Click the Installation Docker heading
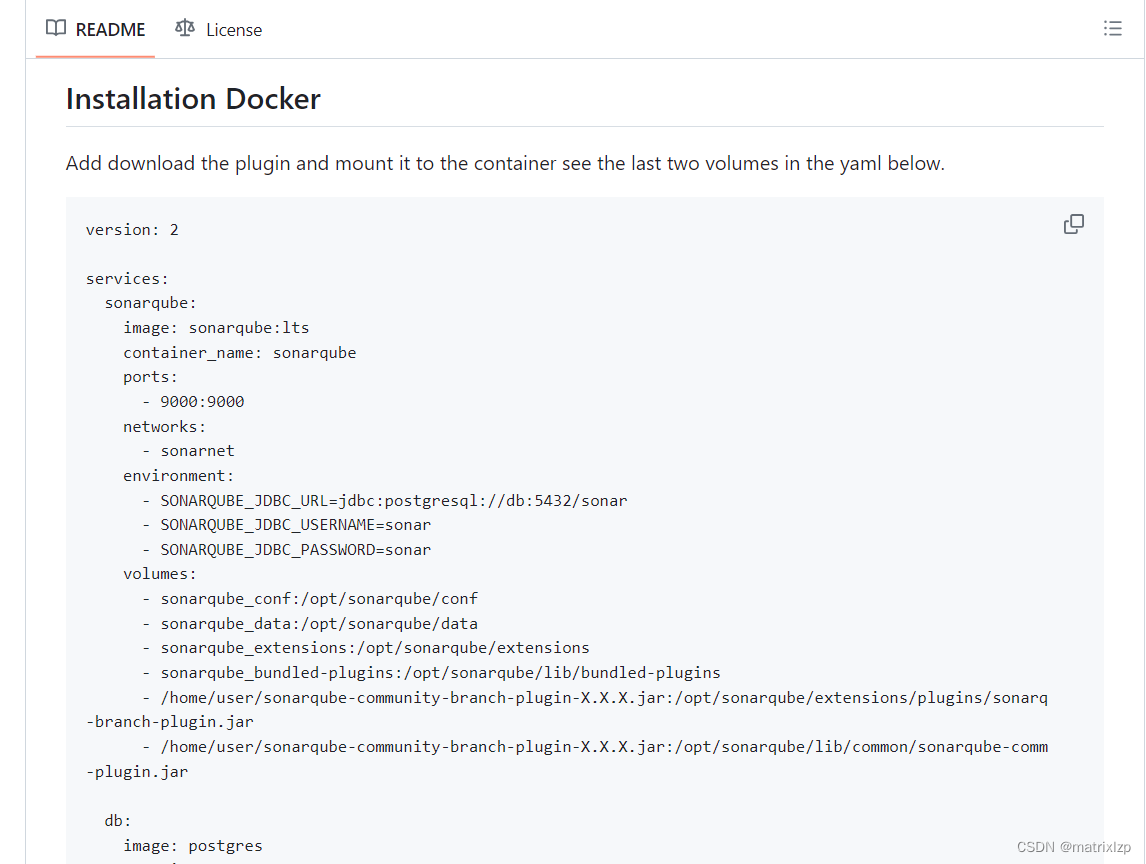The height and width of the screenshot is (864, 1146). coord(192,98)
